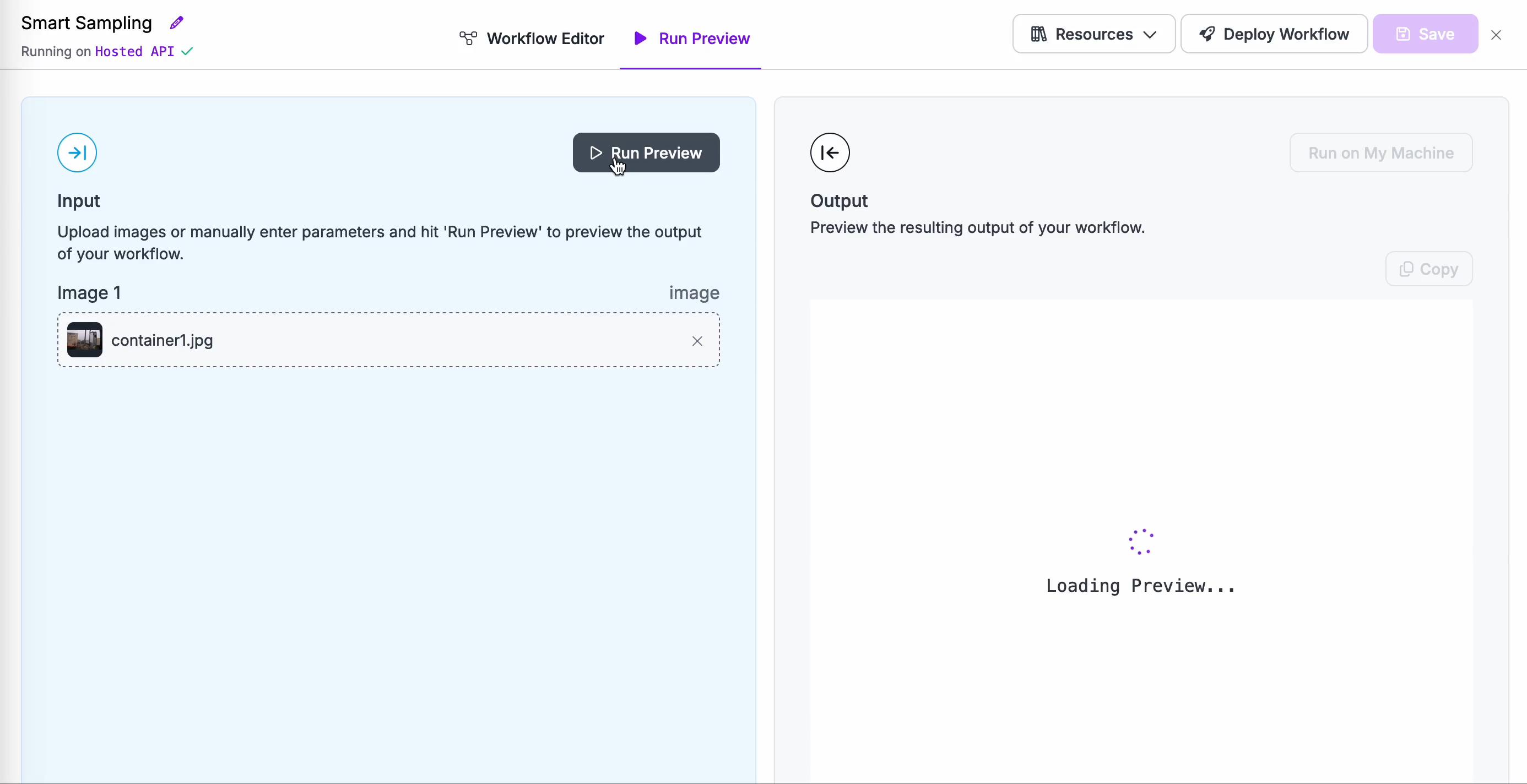
Task: Remove container1.jpg with the X icon
Action: (697, 341)
